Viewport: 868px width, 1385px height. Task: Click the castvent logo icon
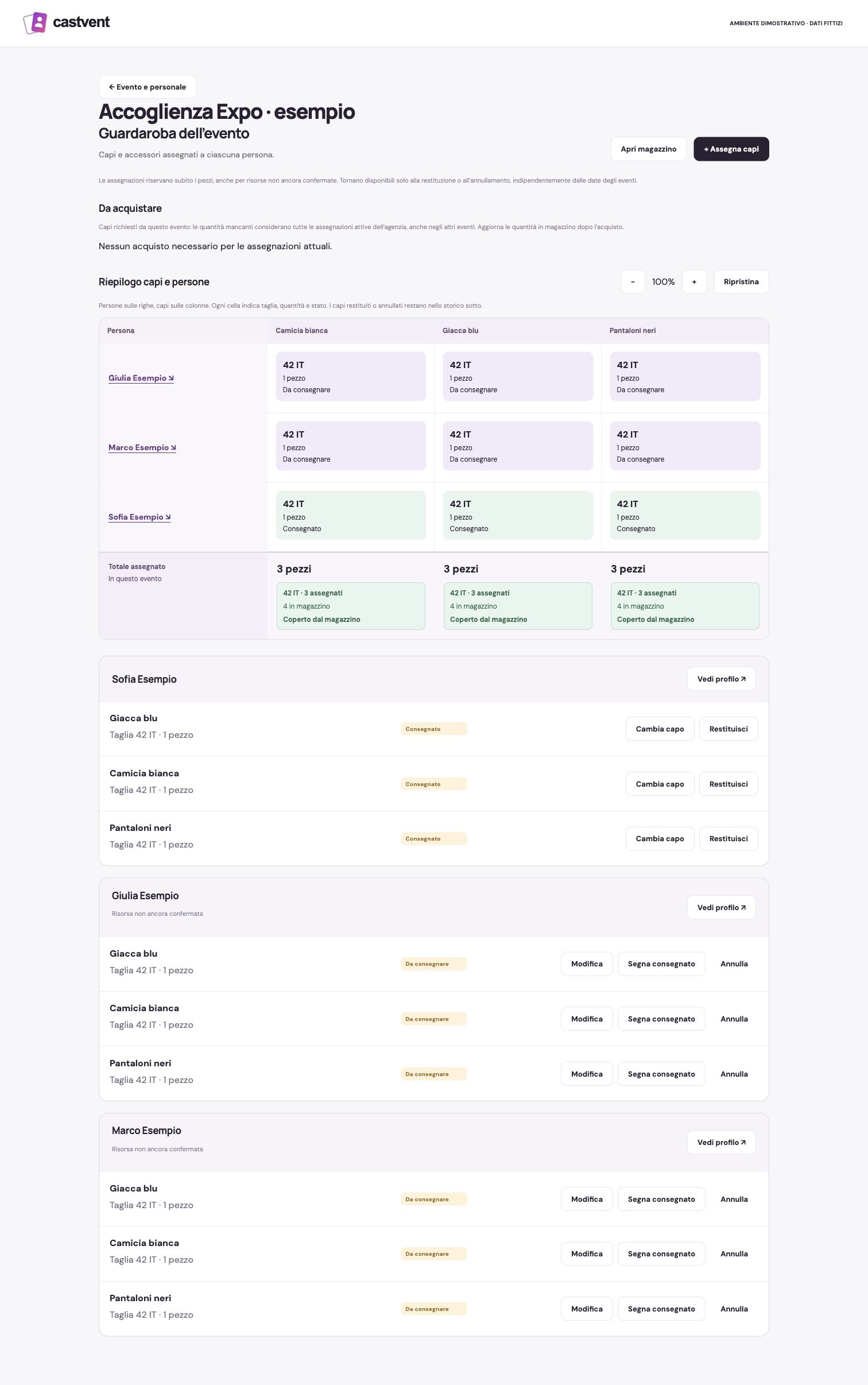tap(35, 22)
